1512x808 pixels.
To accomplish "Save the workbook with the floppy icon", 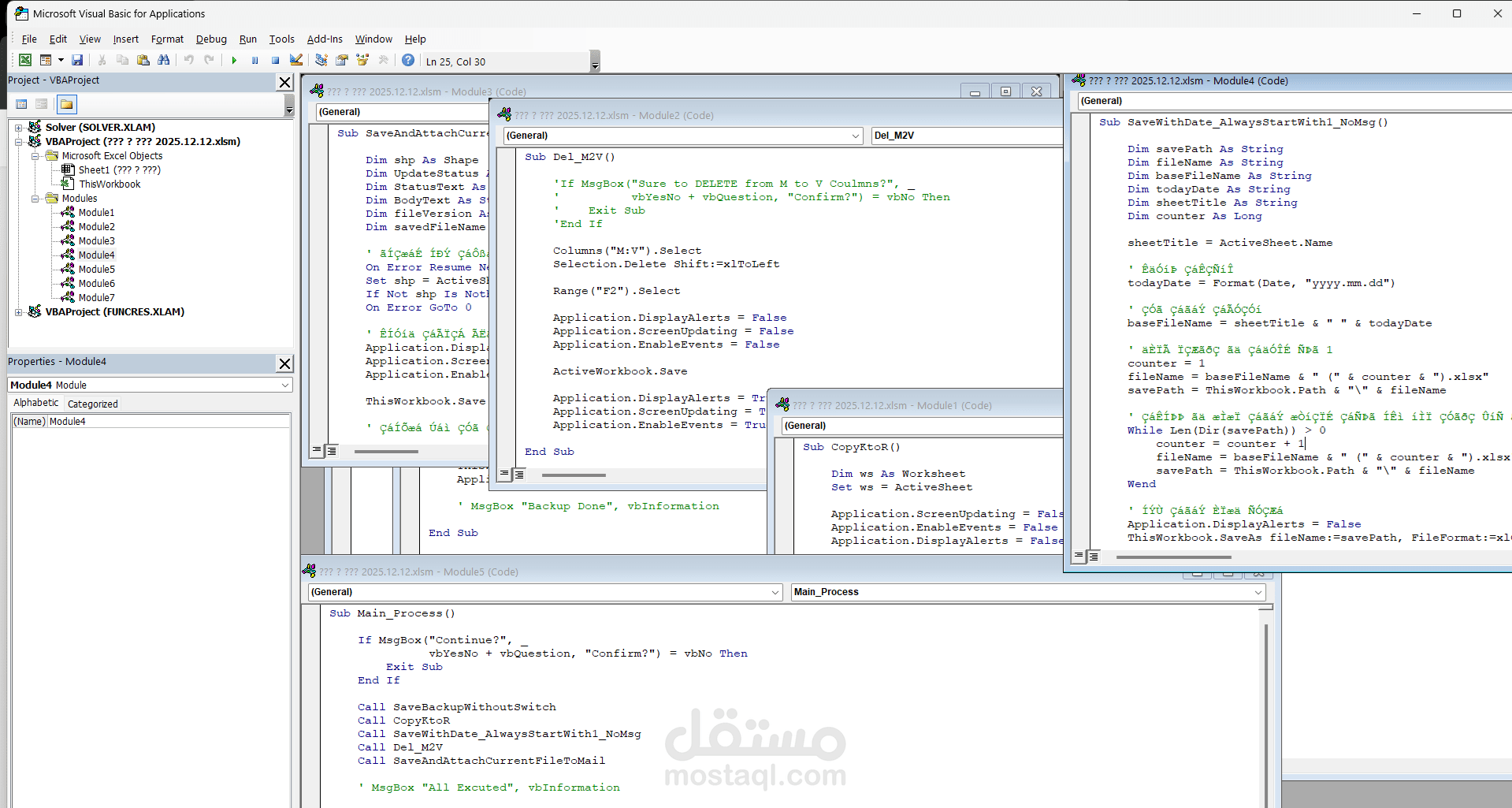I will [77, 60].
